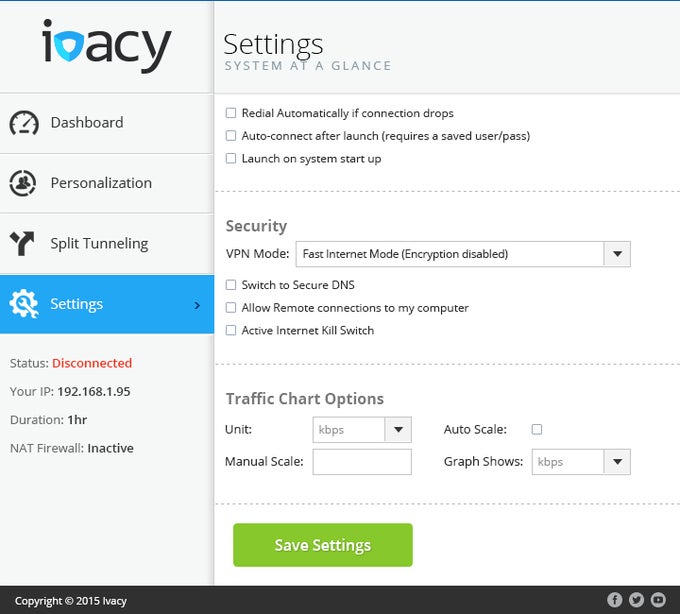Enable Redial Automatically if connection drops
Image resolution: width=680 pixels, height=614 pixels.
coord(231,113)
